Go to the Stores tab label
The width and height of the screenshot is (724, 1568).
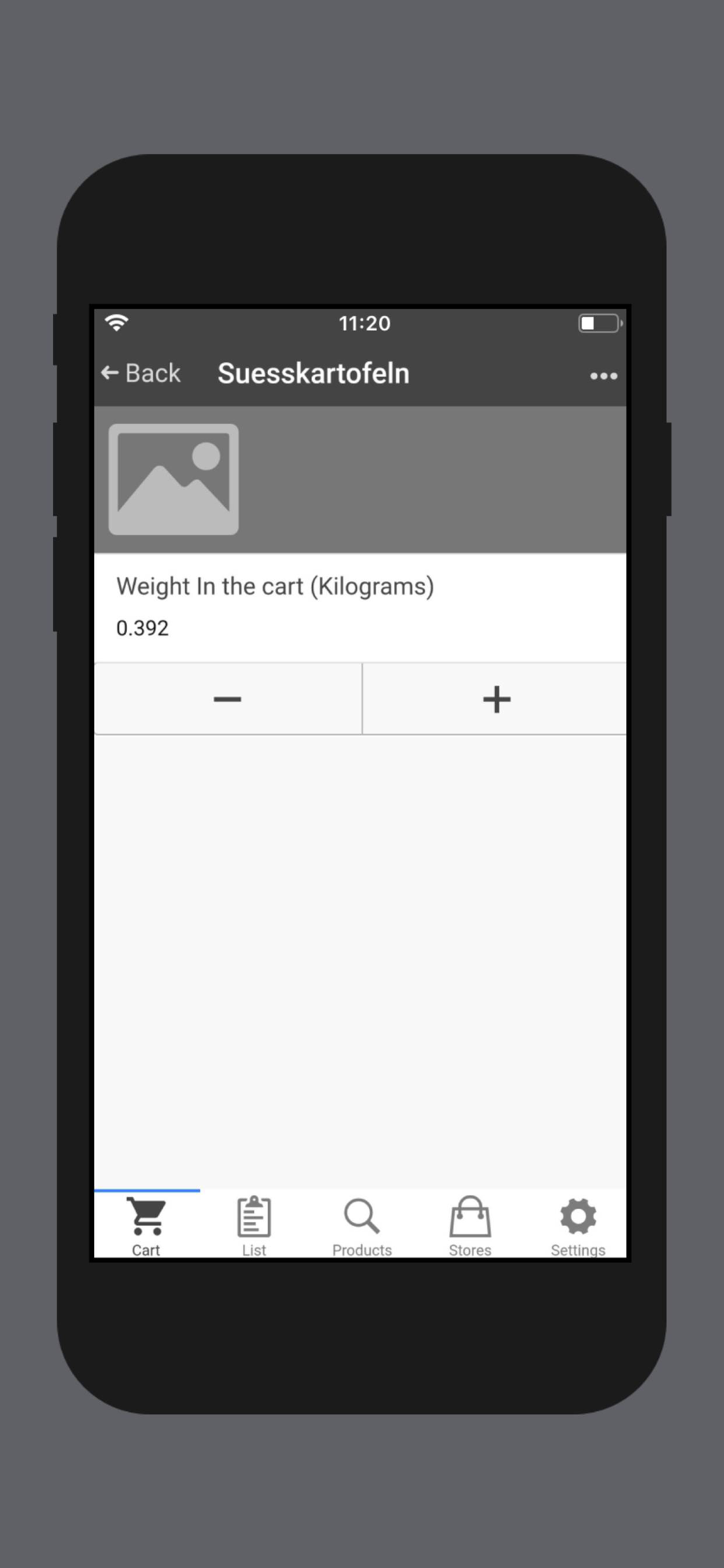point(470,1250)
